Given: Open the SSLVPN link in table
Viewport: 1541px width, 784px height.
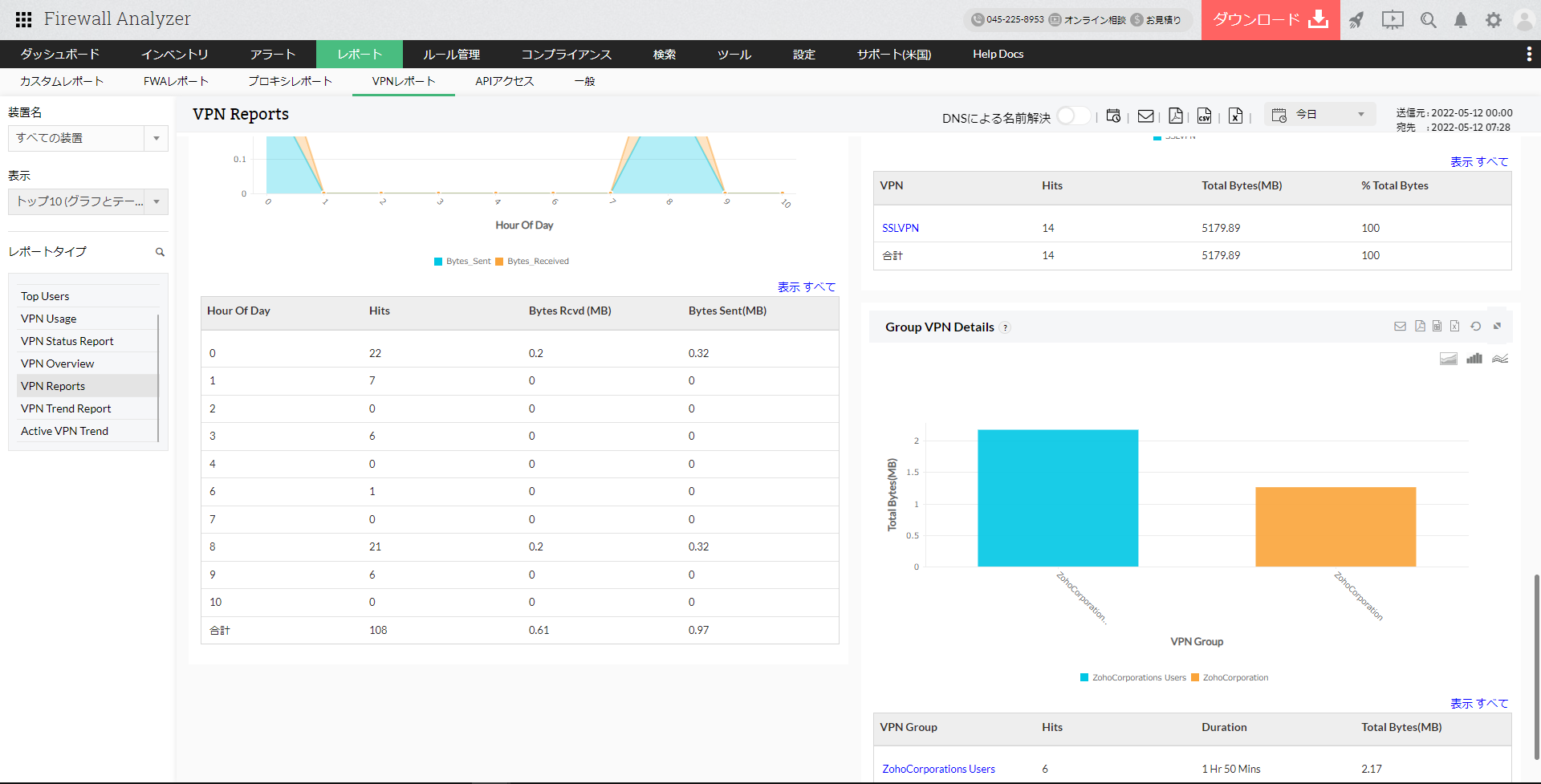Looking at the screenshot, I should click(x=901, y=229).
